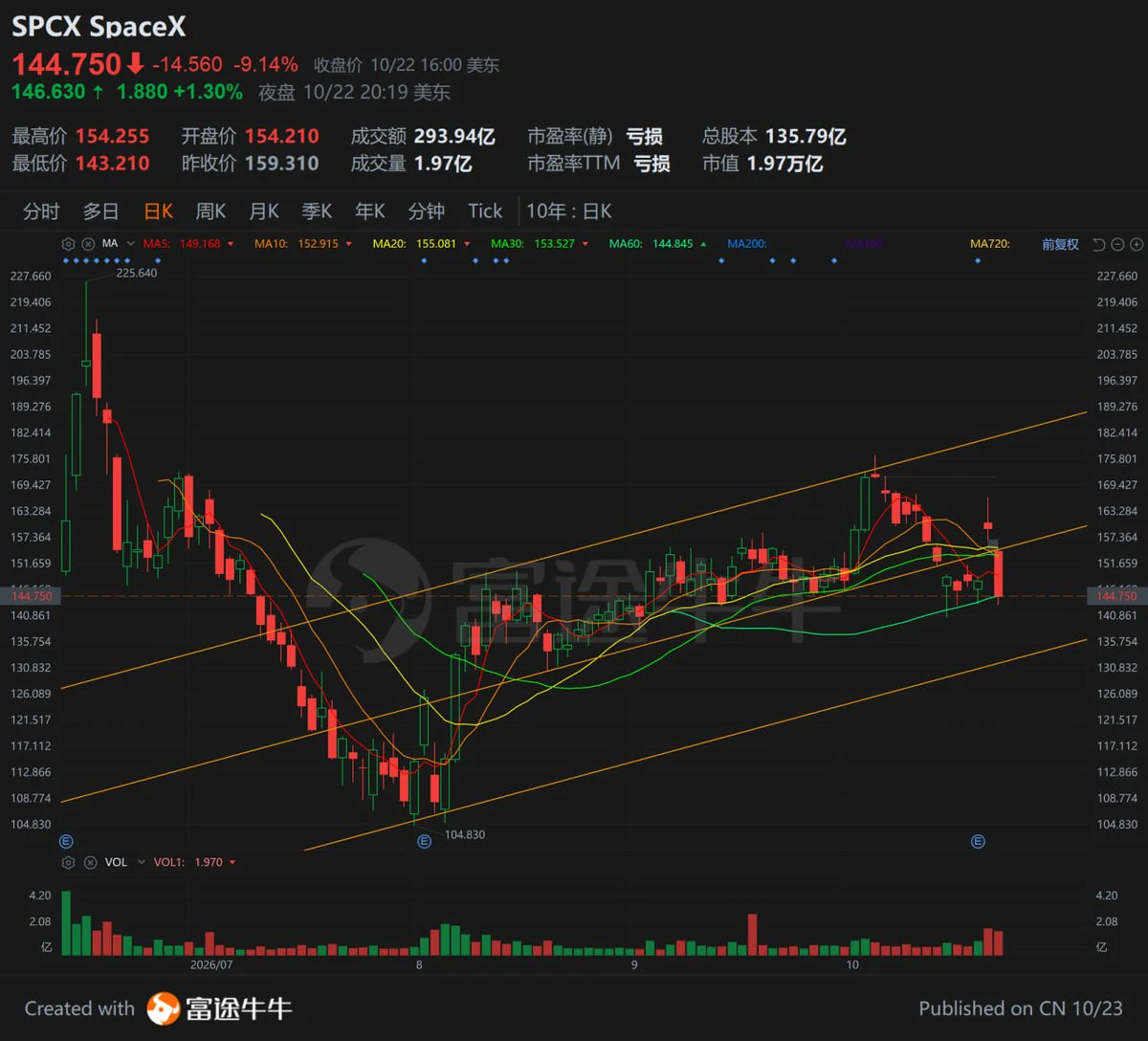Switch to the 季K quarterly tab
The width and height of the screenshot is (1148, 1041).
coord(317,211)
